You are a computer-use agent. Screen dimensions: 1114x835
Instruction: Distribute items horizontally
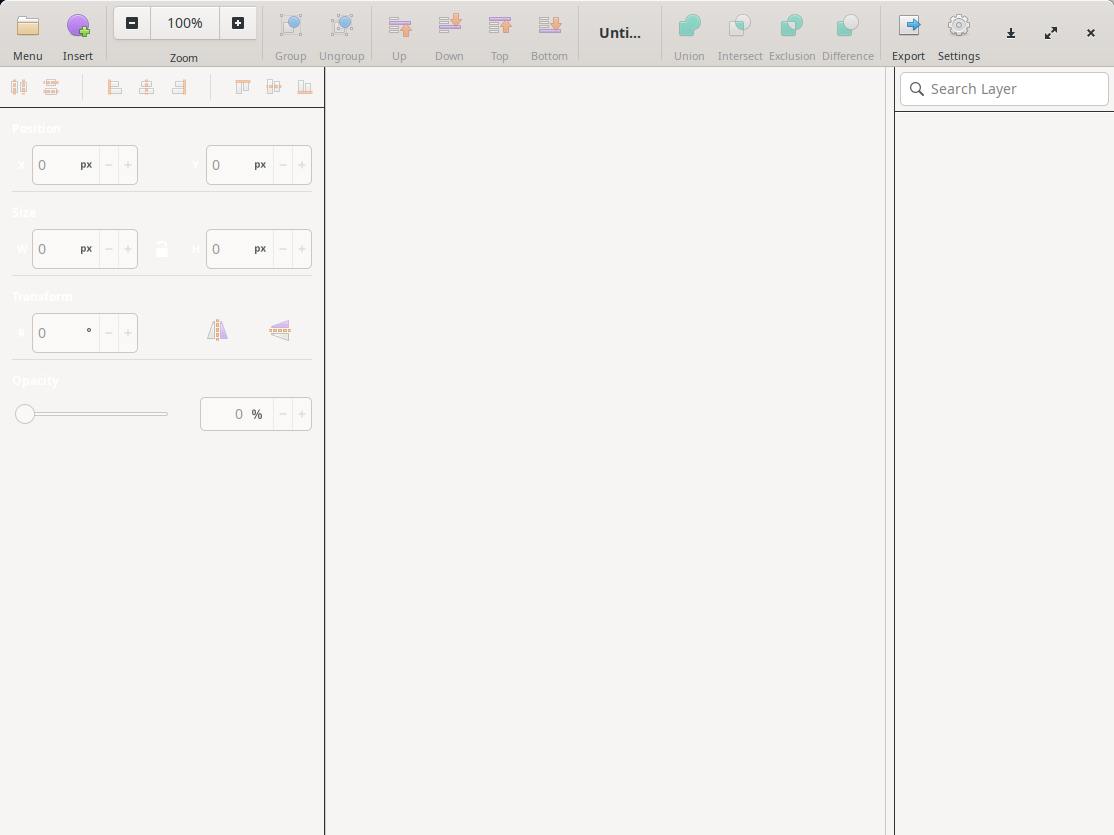19,87
